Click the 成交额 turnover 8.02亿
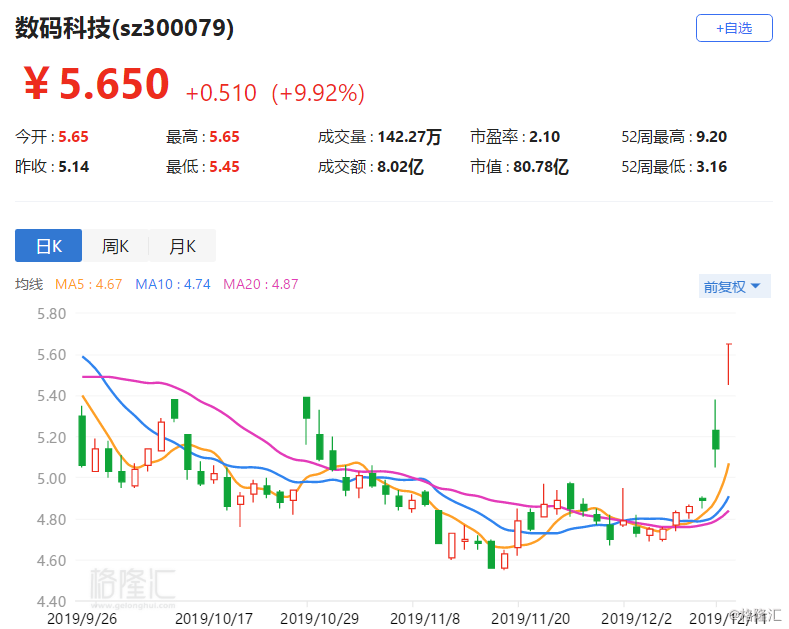 pos(401,167)
